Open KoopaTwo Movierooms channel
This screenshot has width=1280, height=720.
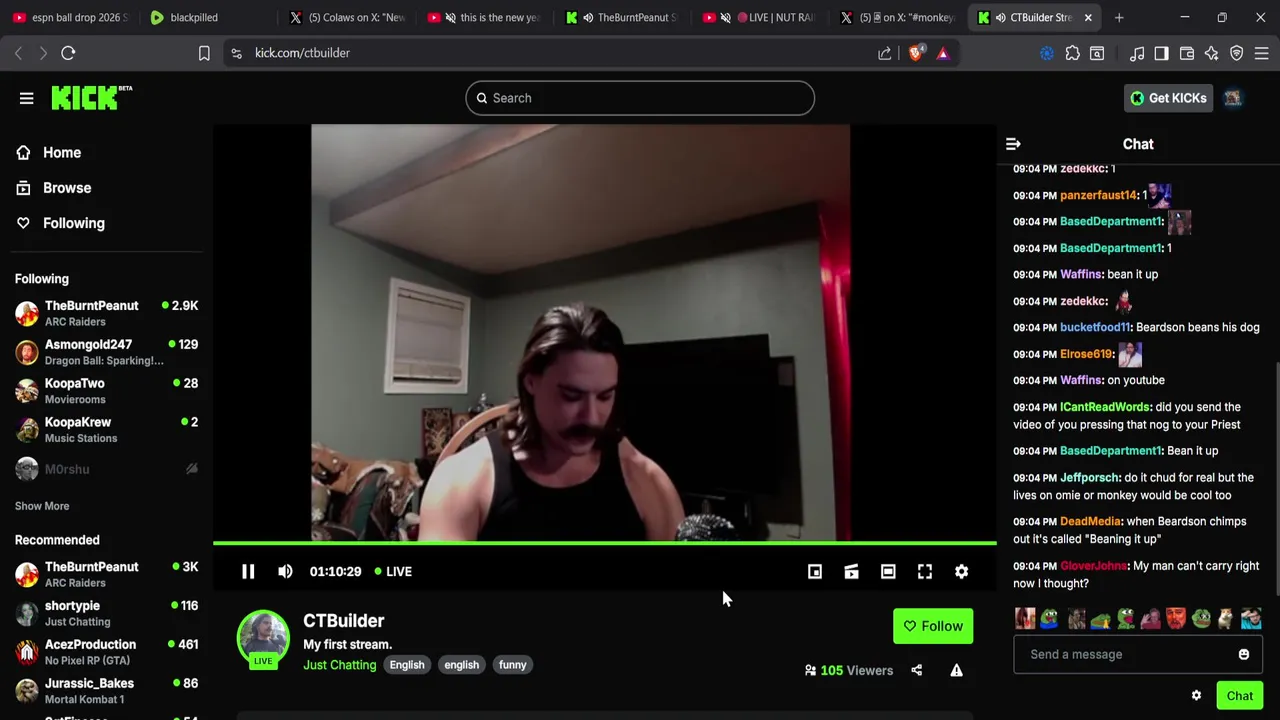point(106,391)
